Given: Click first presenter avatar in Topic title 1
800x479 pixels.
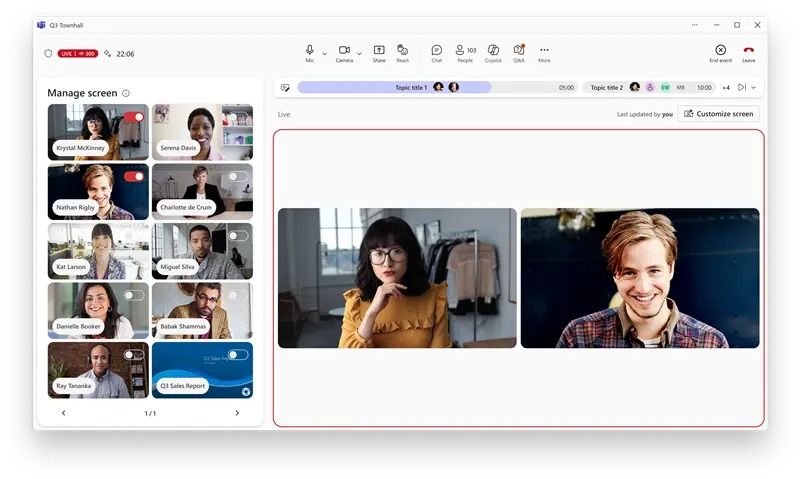Looking at the screenshot, I should click(438, 87).
